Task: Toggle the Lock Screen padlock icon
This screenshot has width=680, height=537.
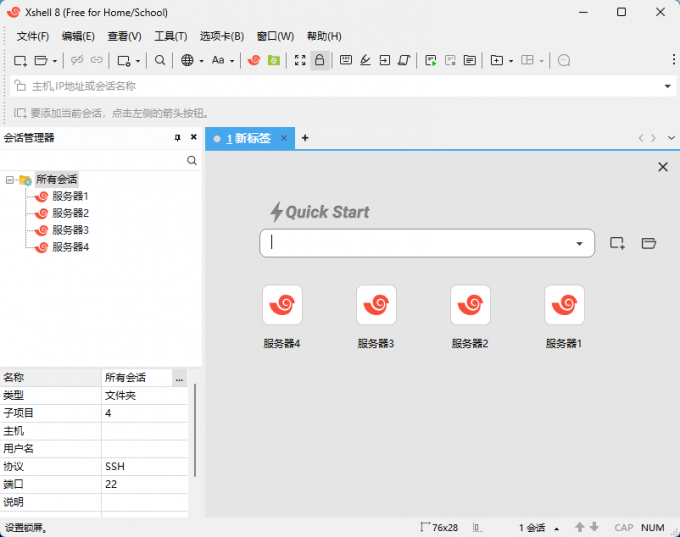Action: pyautogui.click(x=320, y=60)
